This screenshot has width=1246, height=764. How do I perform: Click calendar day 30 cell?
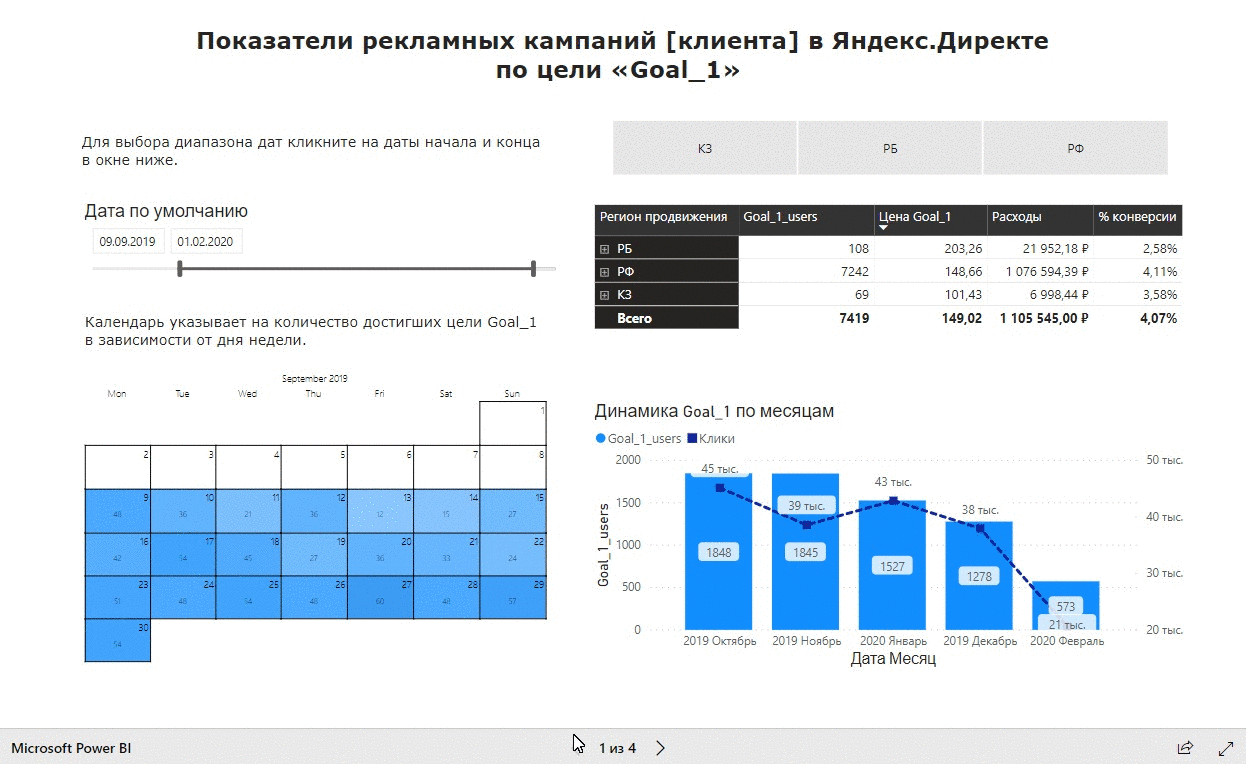pyautogui.click(x=117, y=640)
